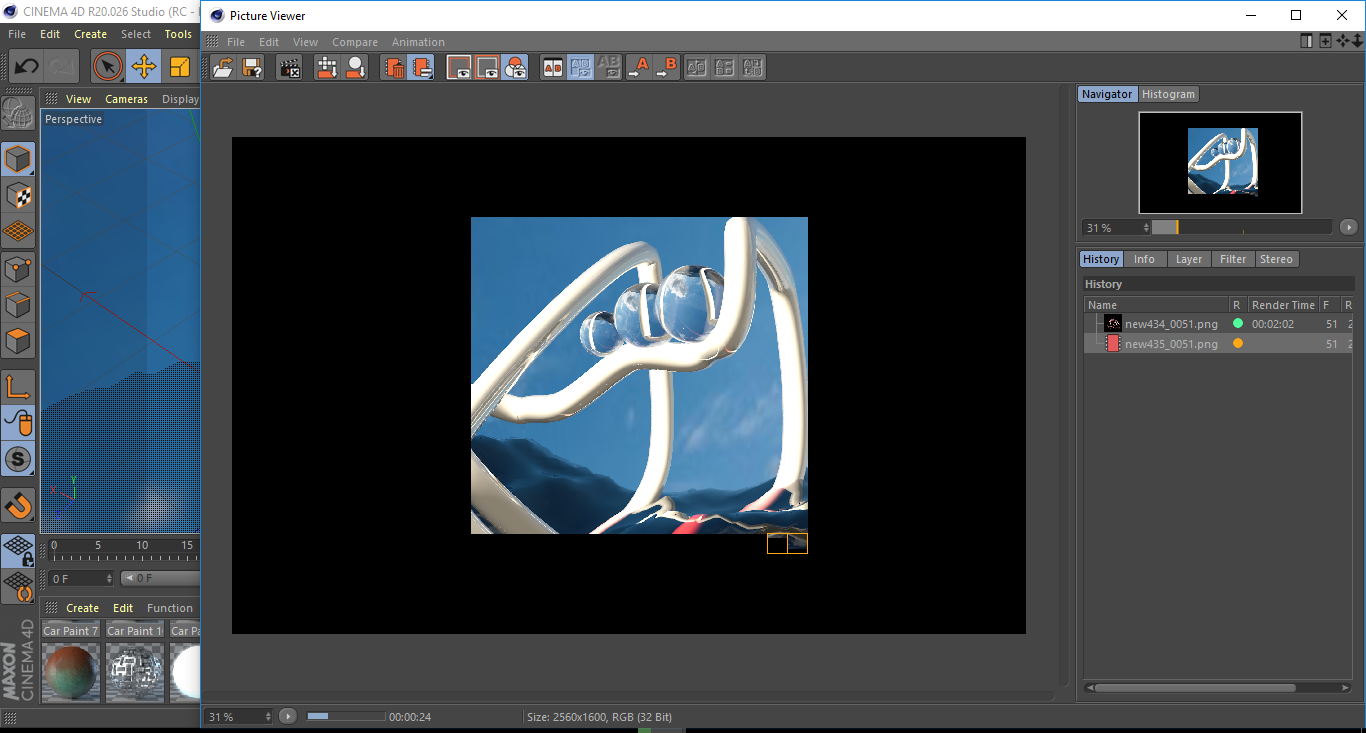The width and height of the screenshot is (1366, 733).
Task: Click the Save As disk icon
Action: pos(252,67)
